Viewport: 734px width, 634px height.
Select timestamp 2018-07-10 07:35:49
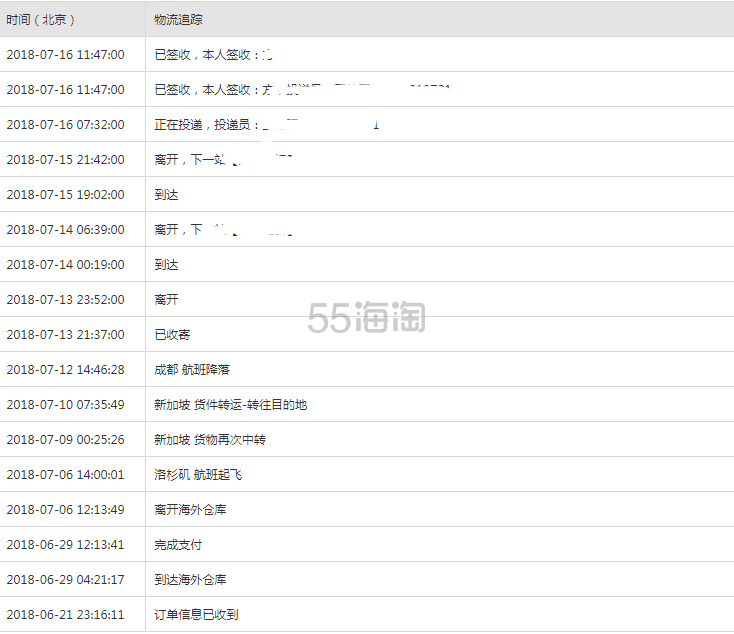point(66,405)
